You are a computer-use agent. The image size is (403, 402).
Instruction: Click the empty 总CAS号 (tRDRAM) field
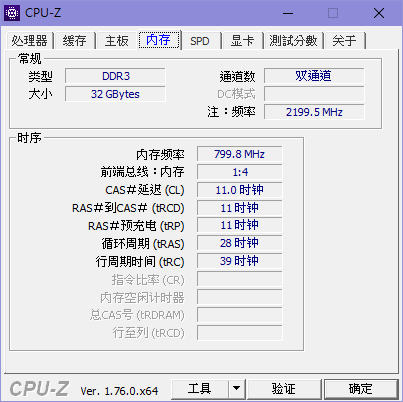pyautogui.click(x=239, y=315)
